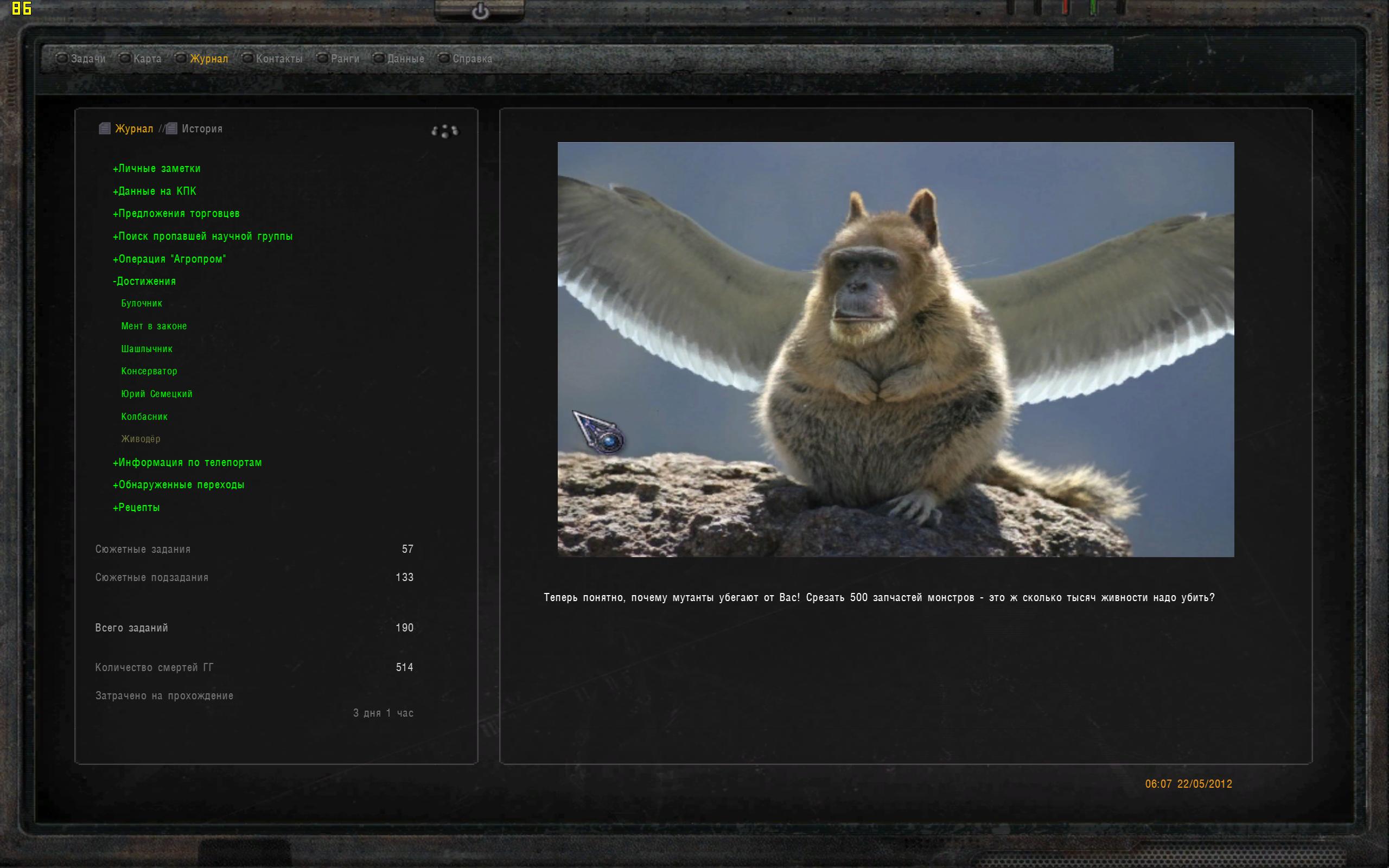1389x868 pixels.
Task: Select the Юрий Семецкий achievement
Action: coord(157,394)
